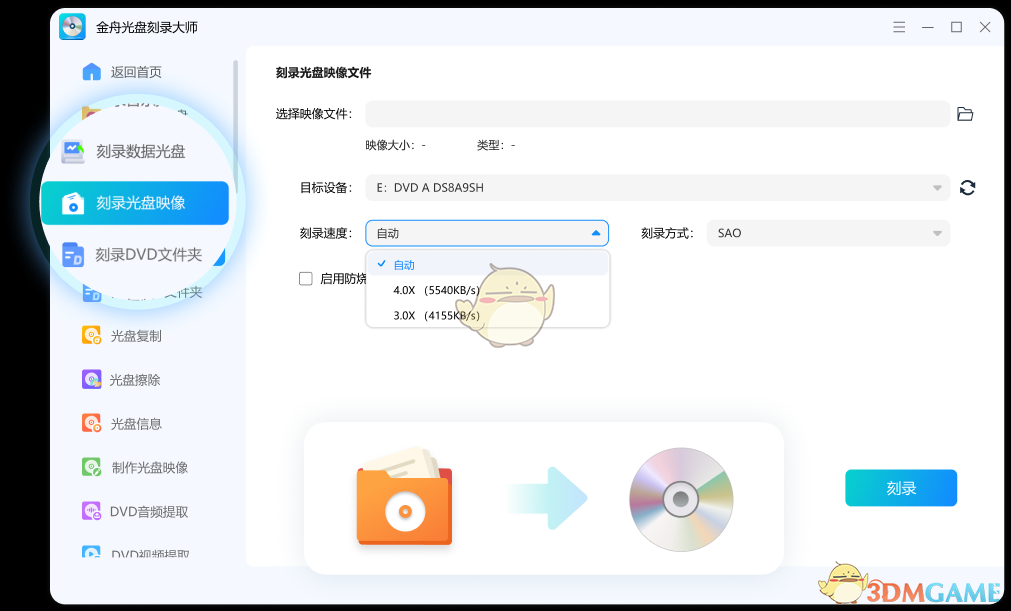Viewport: 1011px width, 611px height.
Task: Refresh target device list
Action: coord(967,187)
